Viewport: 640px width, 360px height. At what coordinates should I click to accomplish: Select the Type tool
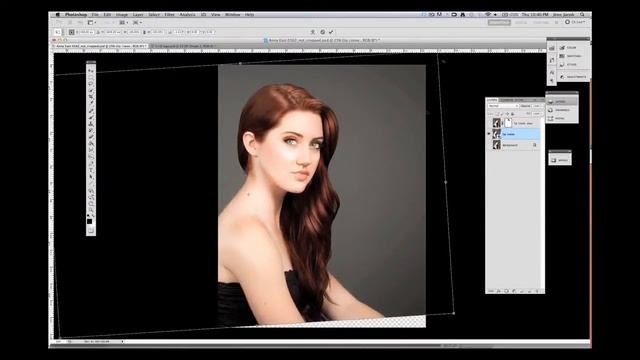pyautogui.click(x=91, y=170)
